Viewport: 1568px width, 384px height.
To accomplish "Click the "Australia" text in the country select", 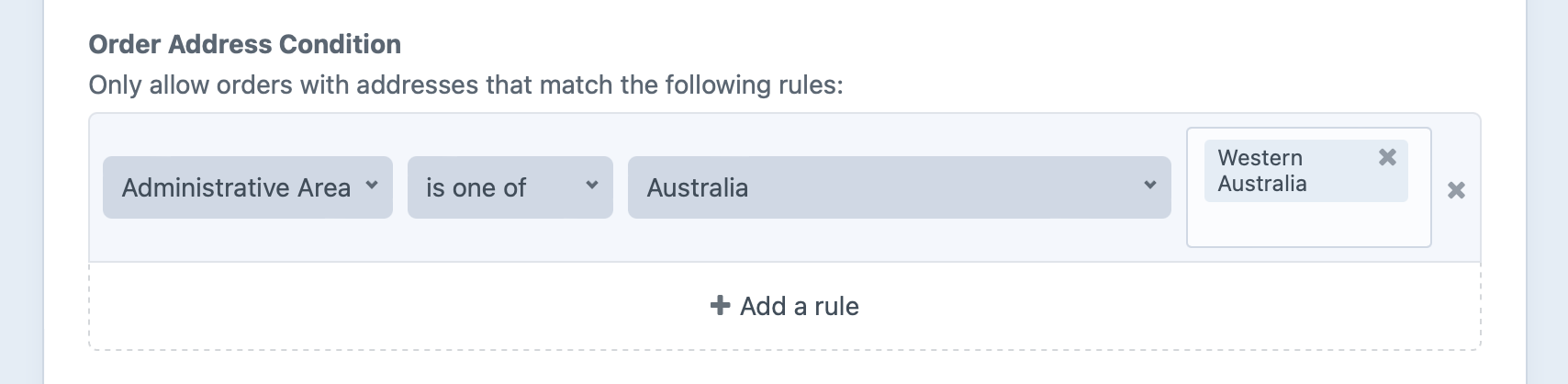I will coord(698,188).
